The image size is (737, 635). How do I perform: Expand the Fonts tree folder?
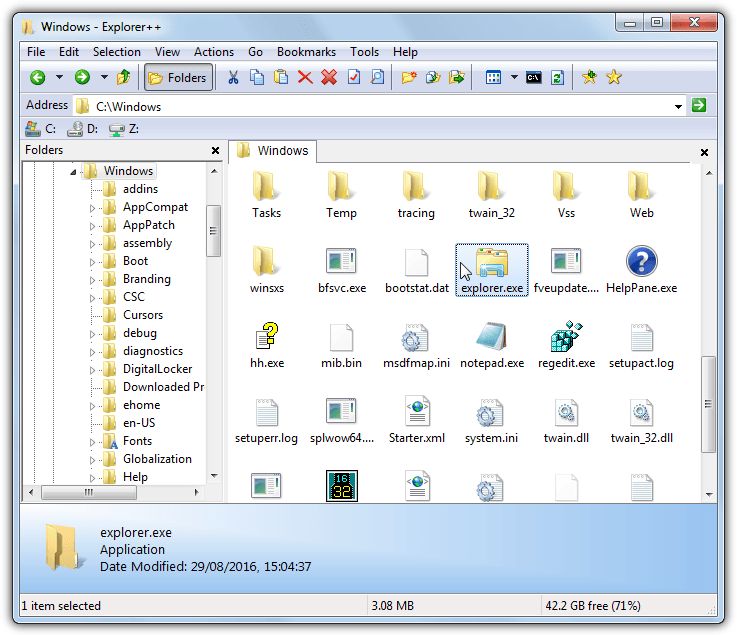pos(93,442)
